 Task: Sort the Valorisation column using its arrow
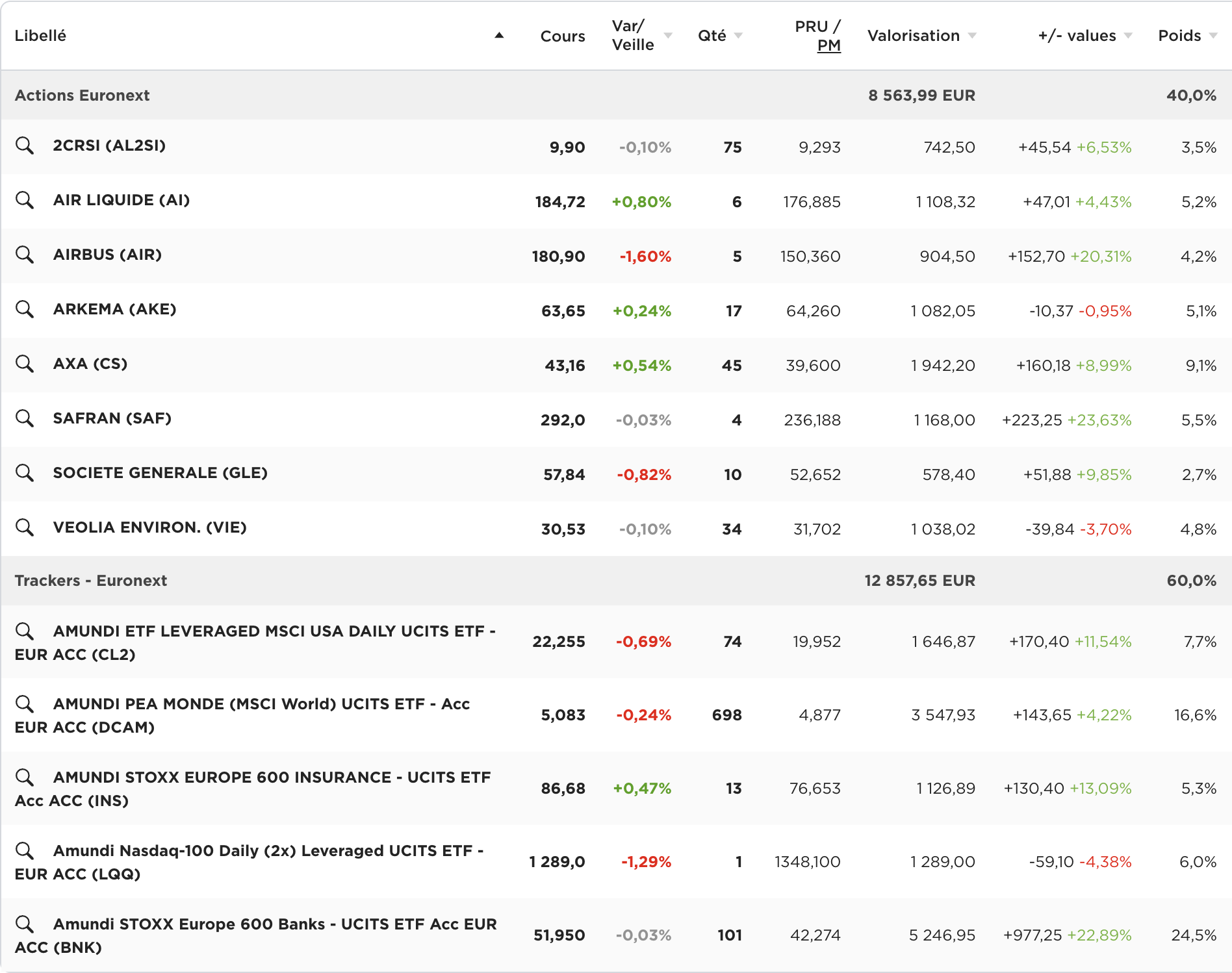pos(972,36)
